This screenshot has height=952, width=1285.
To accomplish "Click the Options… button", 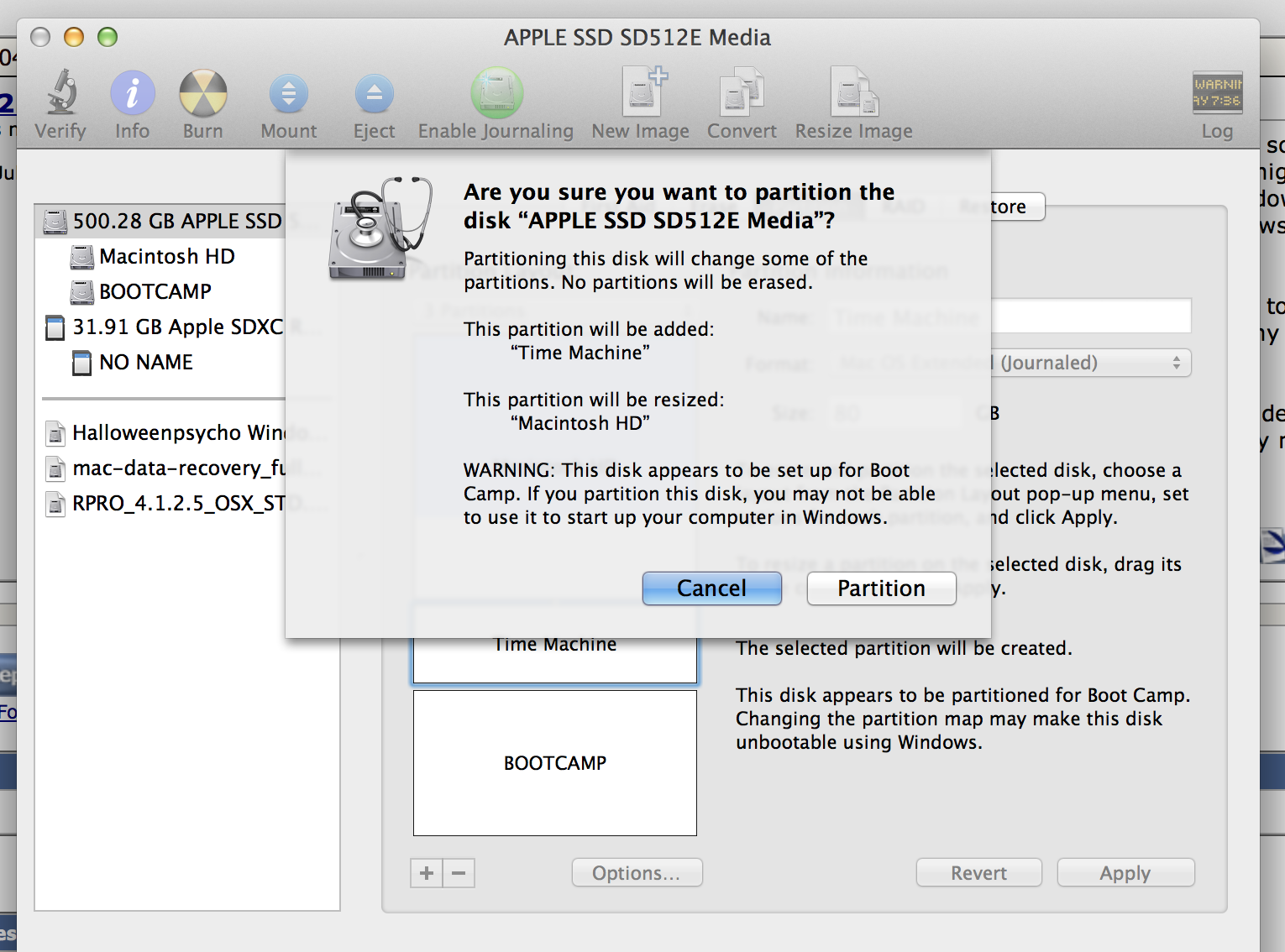I will [637, 873].
